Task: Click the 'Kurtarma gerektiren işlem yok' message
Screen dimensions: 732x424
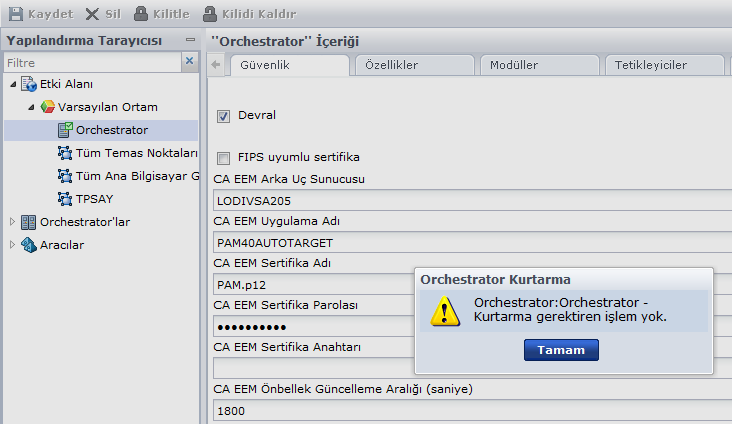Action: click(570, 317)
